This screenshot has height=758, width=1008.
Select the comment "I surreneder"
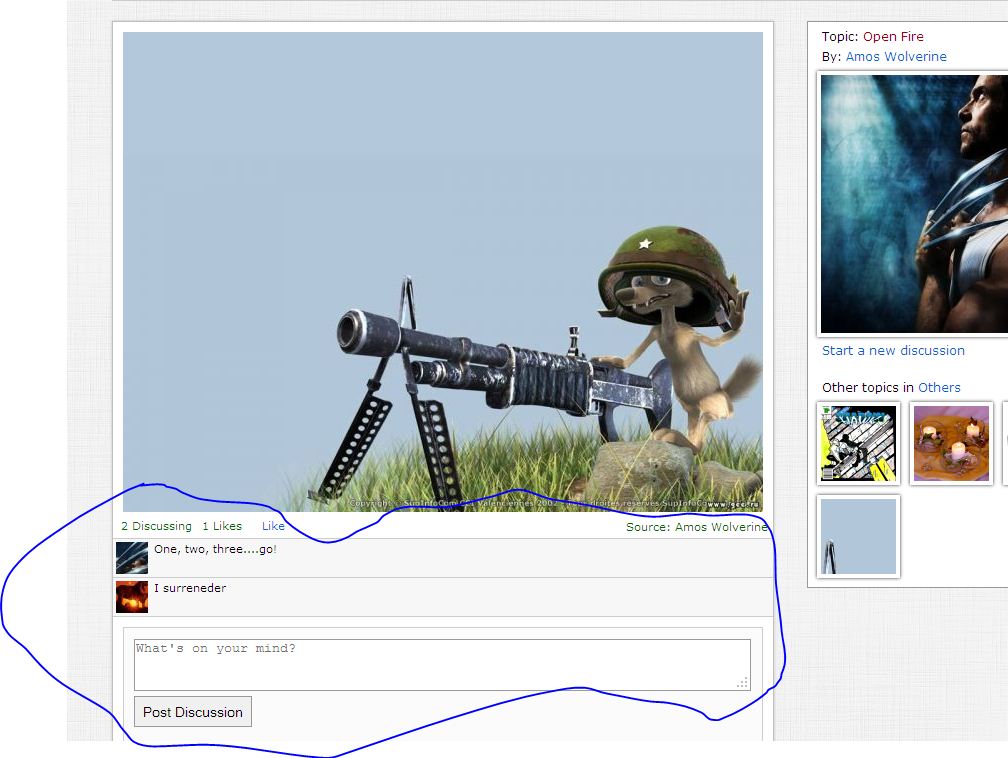pyautogui.click(x=190, y=588)
